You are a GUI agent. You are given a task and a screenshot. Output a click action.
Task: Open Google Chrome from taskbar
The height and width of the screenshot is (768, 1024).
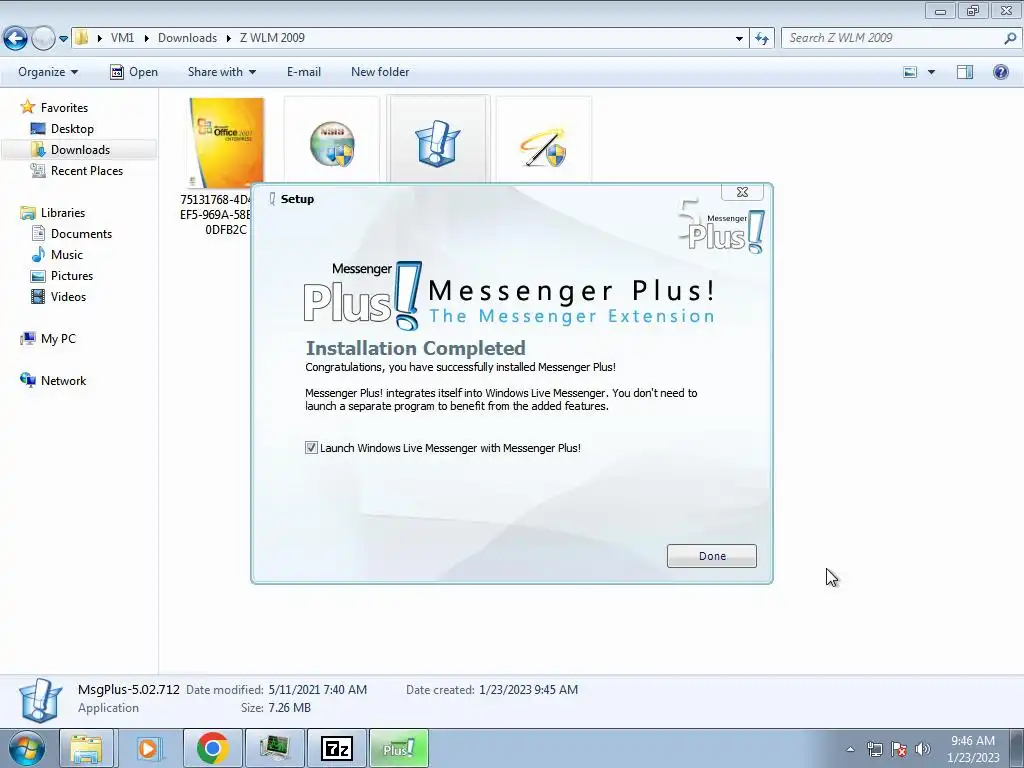coord(212,748)
